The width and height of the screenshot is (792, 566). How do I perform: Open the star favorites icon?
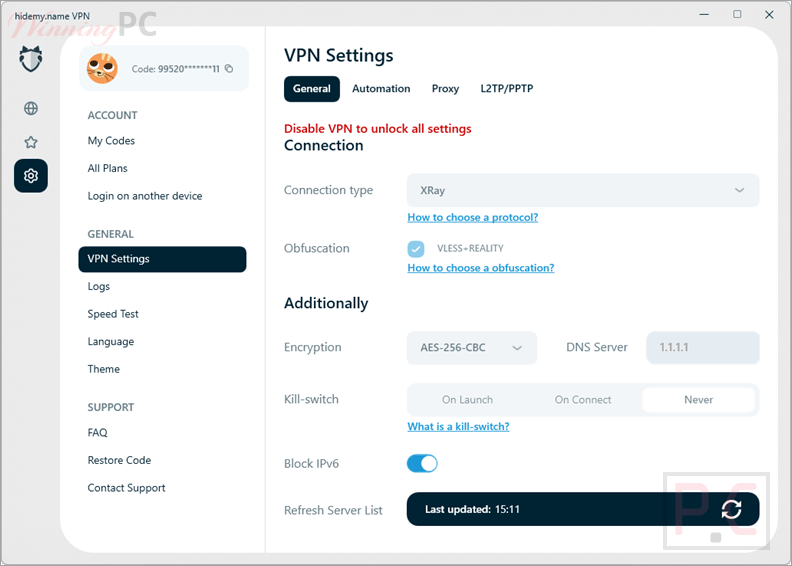pyautogui.click(x=31, y=142)
